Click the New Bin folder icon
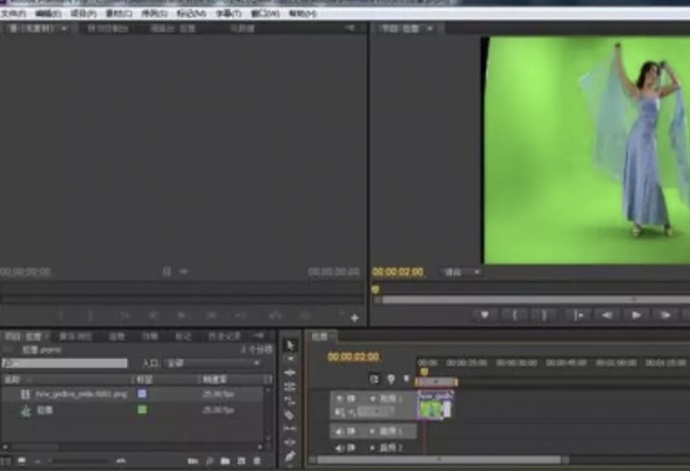Viewport: 690px width, 471px height. click(x=225, y=461)
